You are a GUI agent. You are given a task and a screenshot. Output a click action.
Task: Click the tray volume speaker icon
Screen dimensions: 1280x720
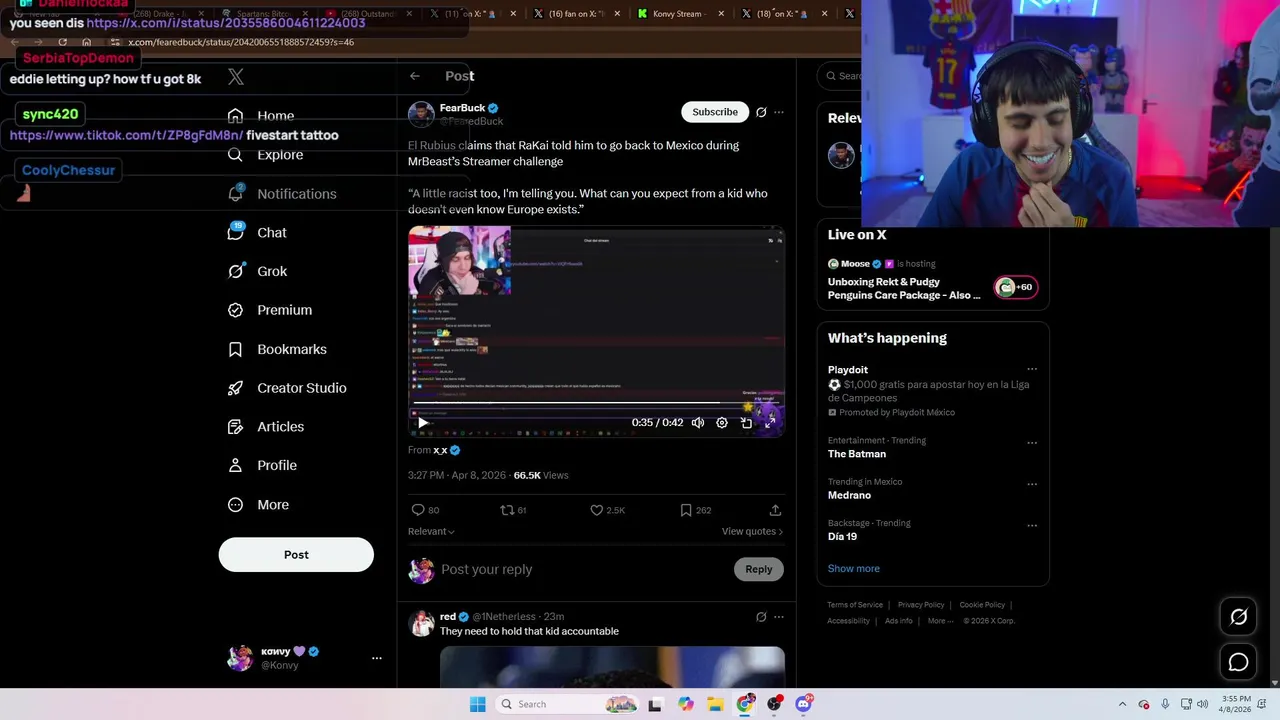(1203, 704)
